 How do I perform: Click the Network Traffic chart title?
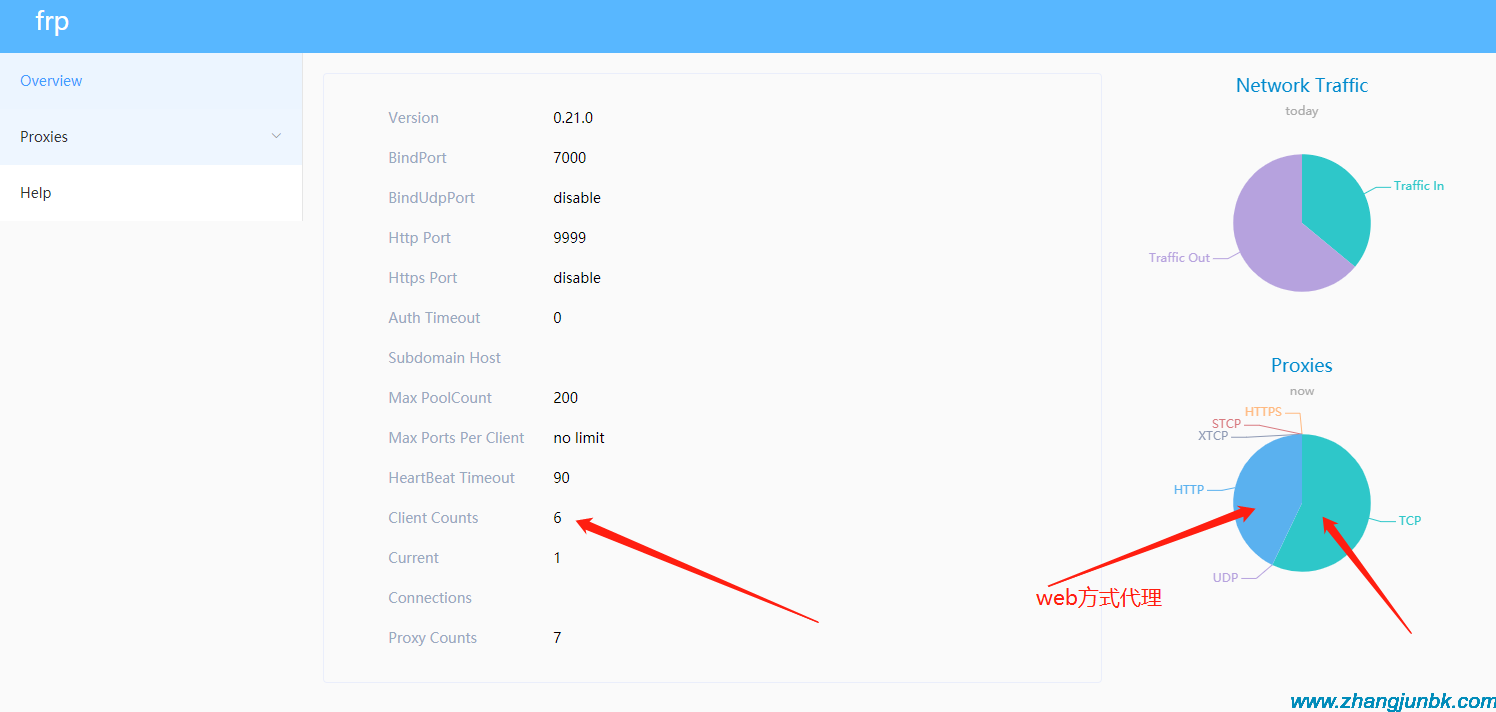tap(1302, 86)
